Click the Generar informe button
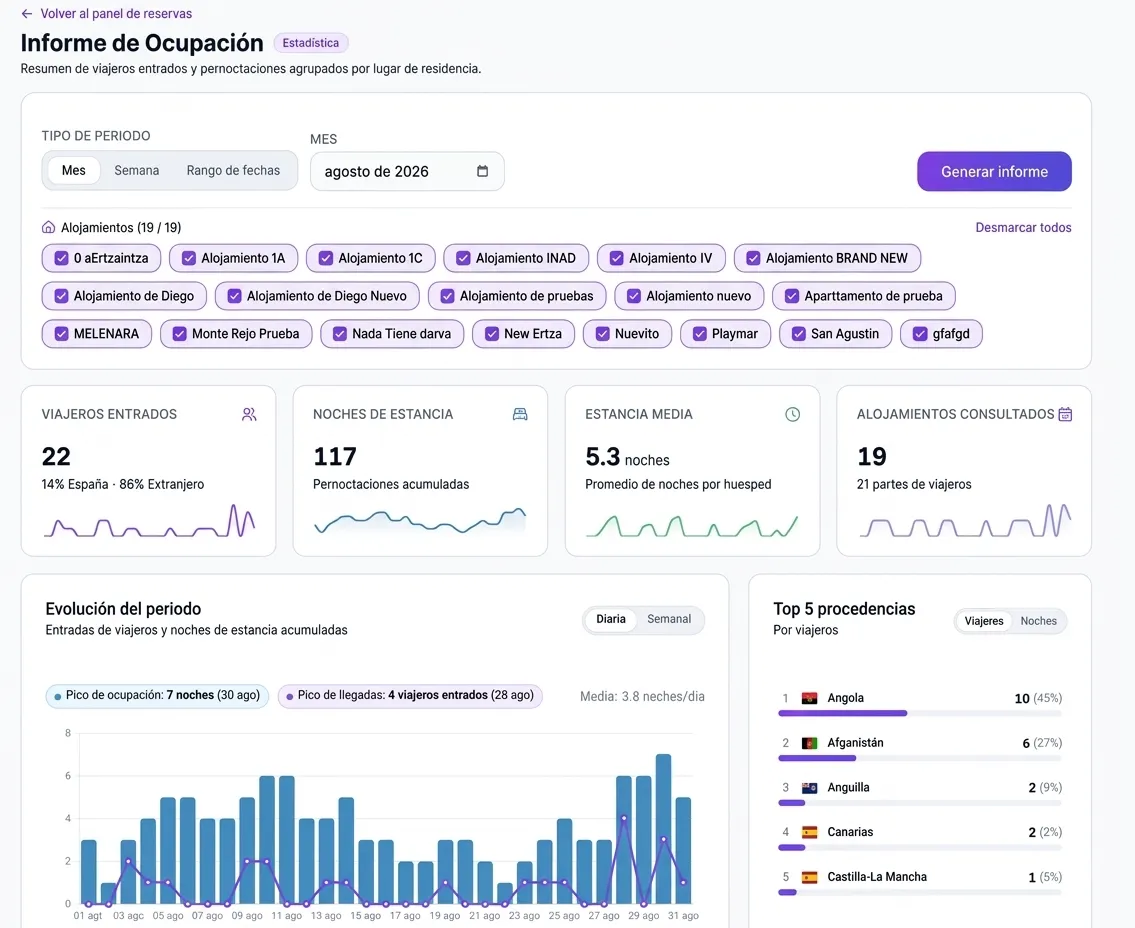The height and width of the screenshot is (928, 1135). (x=994, y=172)
